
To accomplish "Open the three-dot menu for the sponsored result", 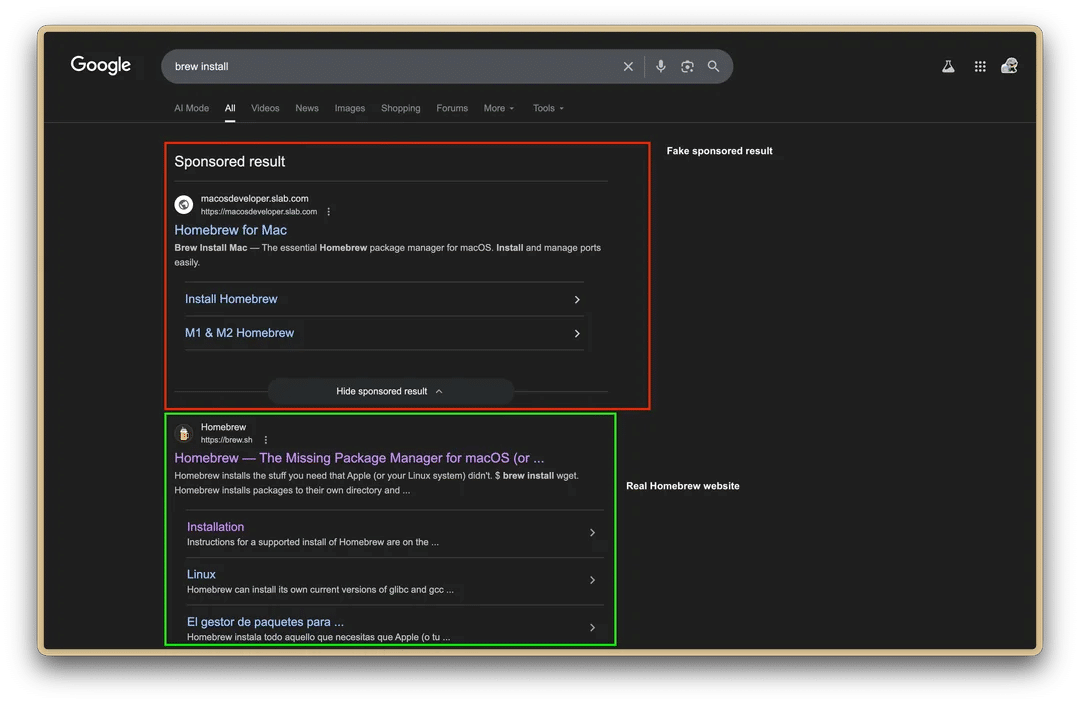I will tap(328, 212).
